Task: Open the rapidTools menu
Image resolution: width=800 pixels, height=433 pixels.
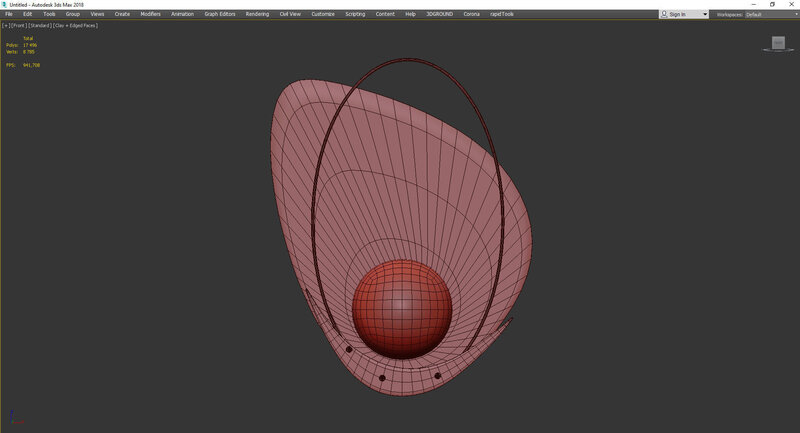Action: click(502, 14)
